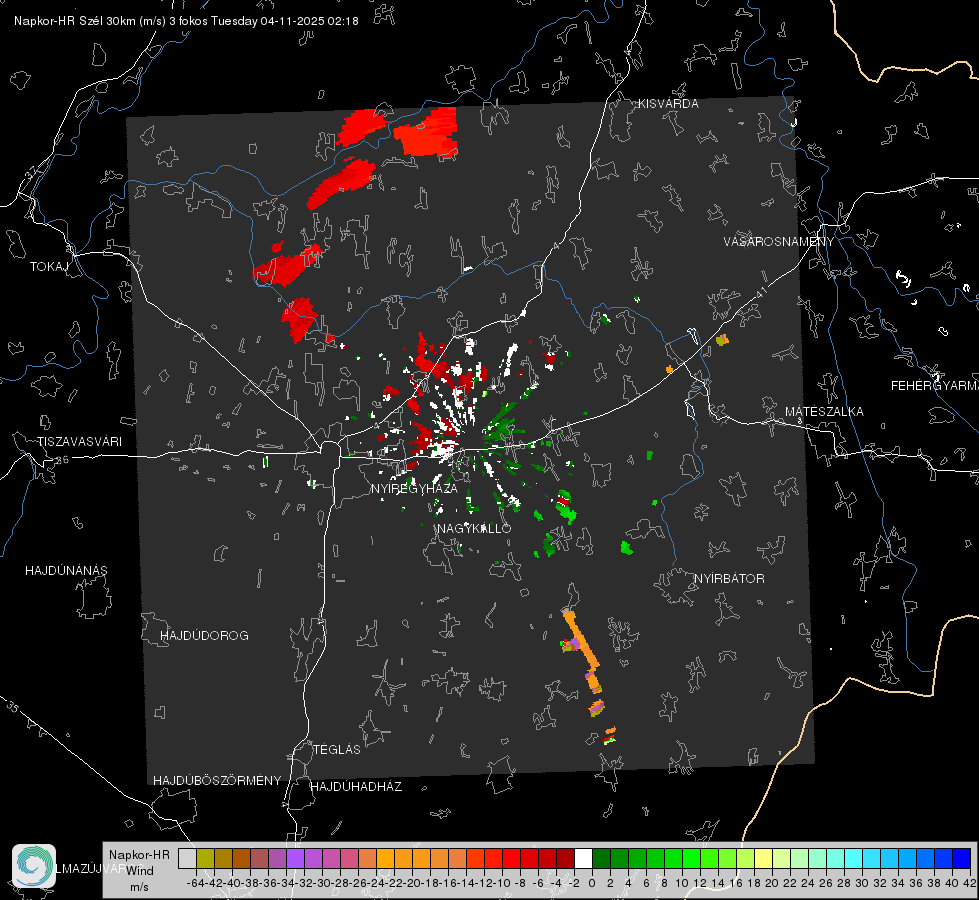Image resolution: width=979 pixels, height=900 pixels.
Task: Click the purple legend swatch between -34 and -32
Action: click(295, 859)
